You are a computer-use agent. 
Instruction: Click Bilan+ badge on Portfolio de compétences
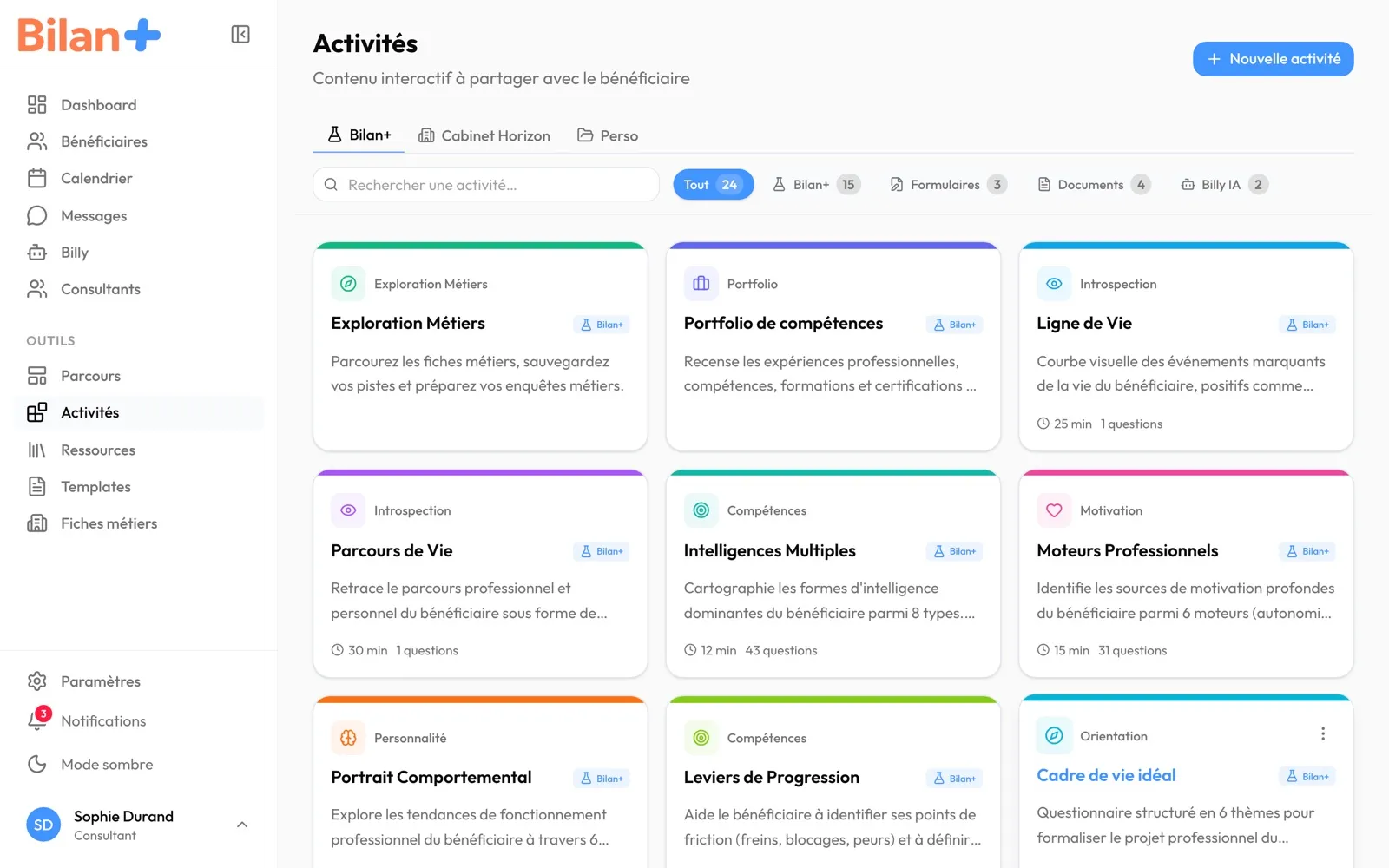(954, 325)
